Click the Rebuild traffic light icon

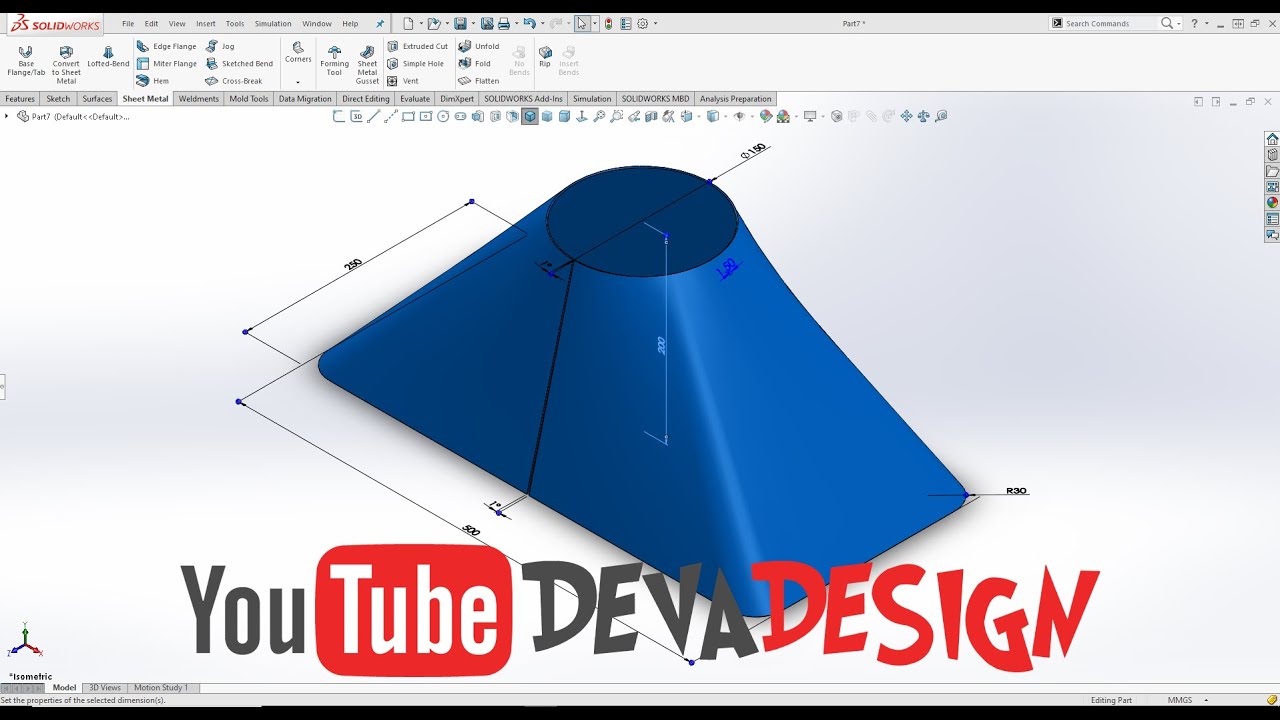click(609, 23)
